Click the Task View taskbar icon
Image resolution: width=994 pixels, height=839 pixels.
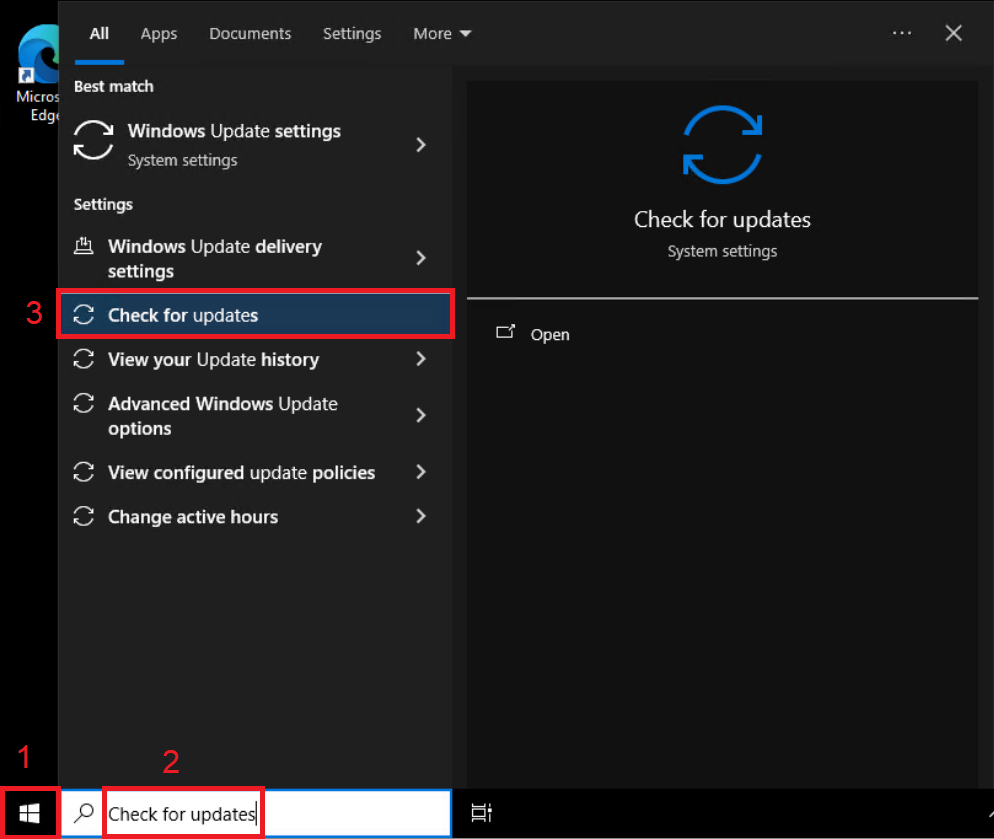click(481, 813)
